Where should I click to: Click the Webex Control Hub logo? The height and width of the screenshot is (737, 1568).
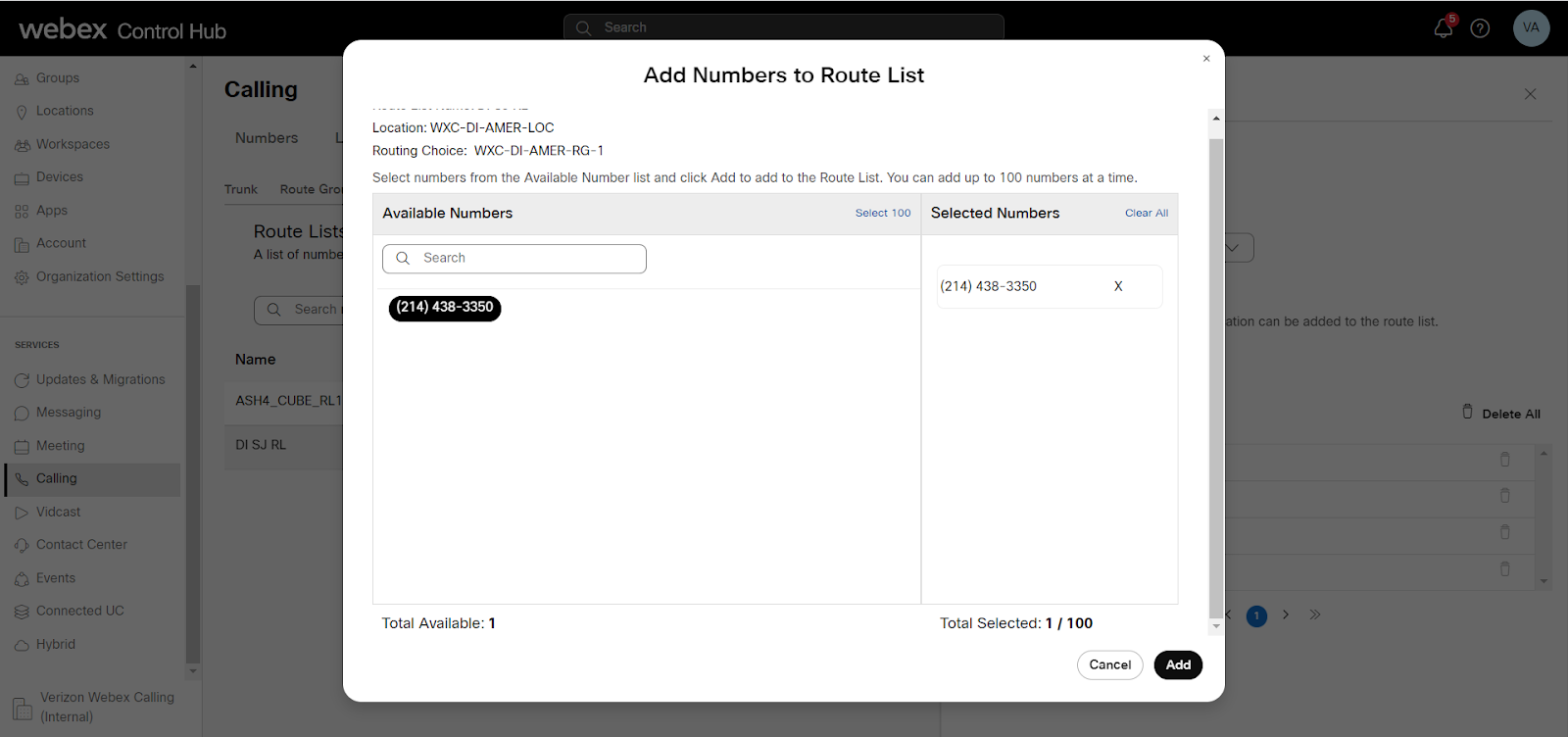tap(122, 29)
